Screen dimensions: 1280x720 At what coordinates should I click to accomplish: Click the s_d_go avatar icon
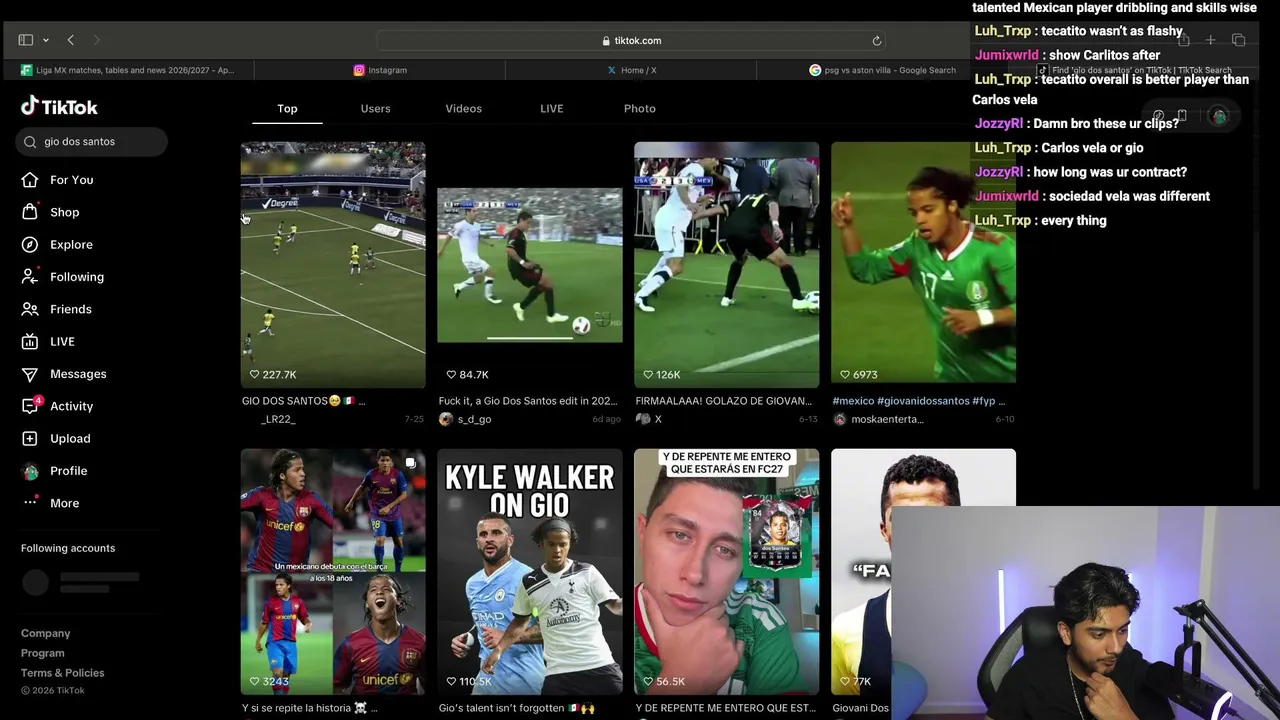click(x=446, y=419)
